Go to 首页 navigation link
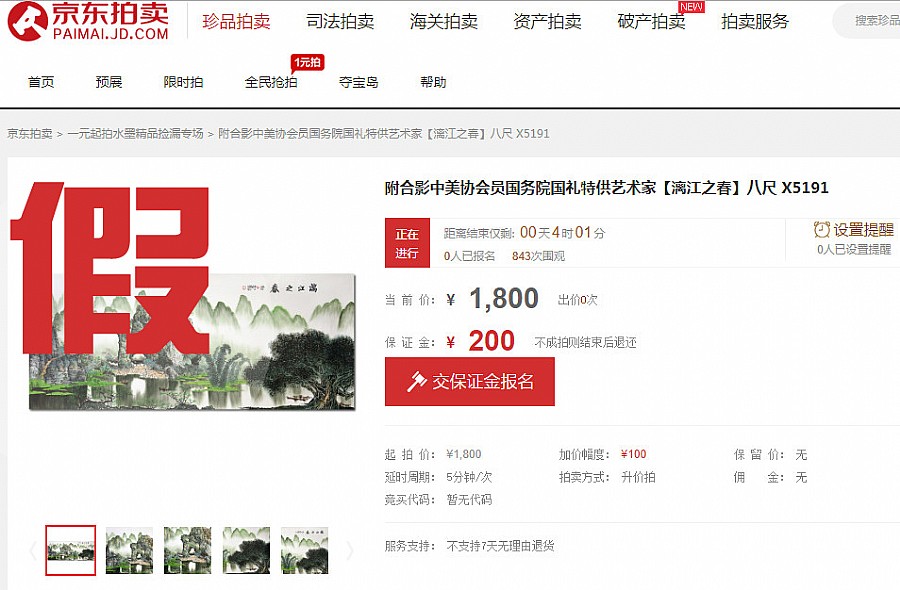Image resolution: width=900 pixels, height=590 pixels. point(41,82)
